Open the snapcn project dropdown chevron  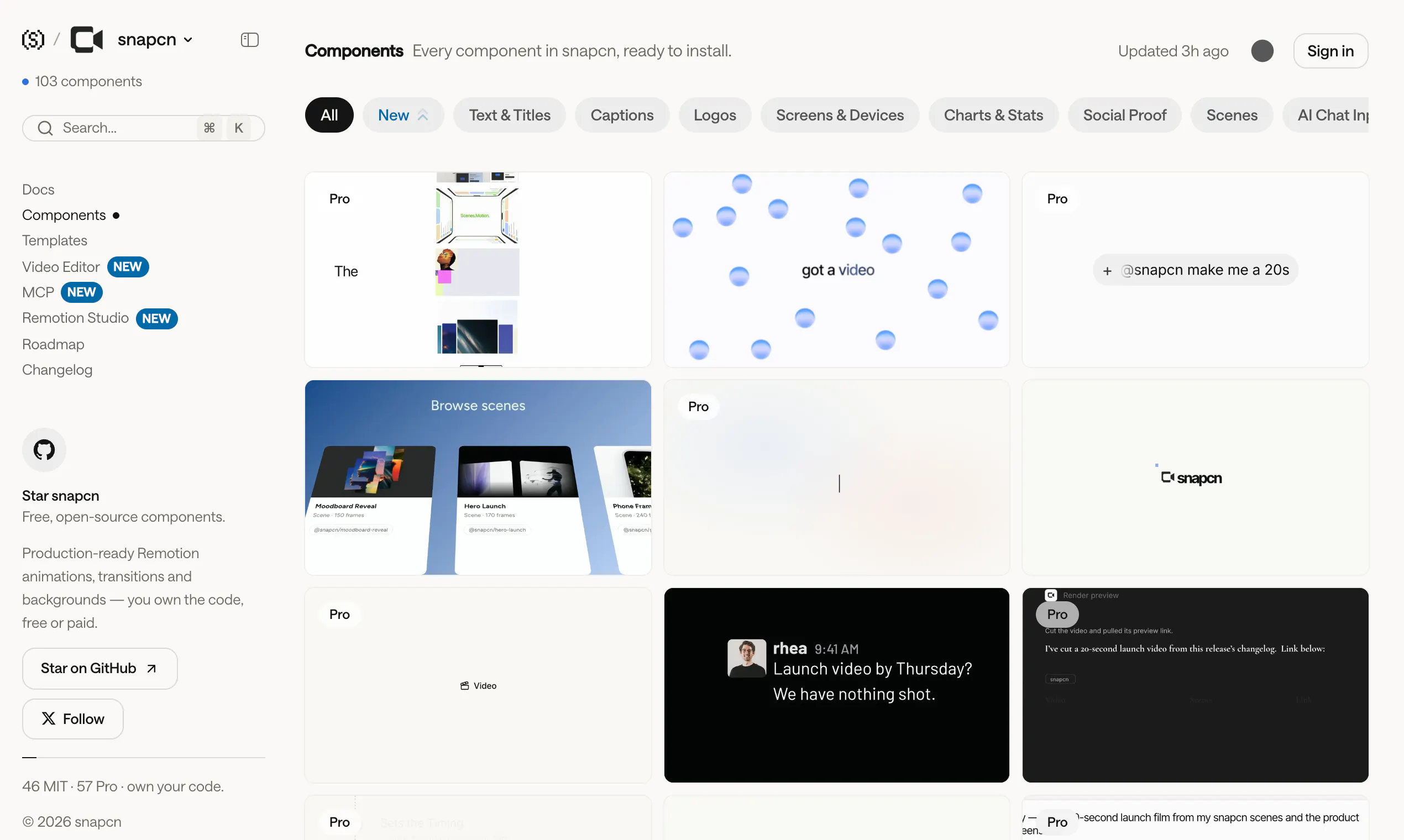[188, 40]
